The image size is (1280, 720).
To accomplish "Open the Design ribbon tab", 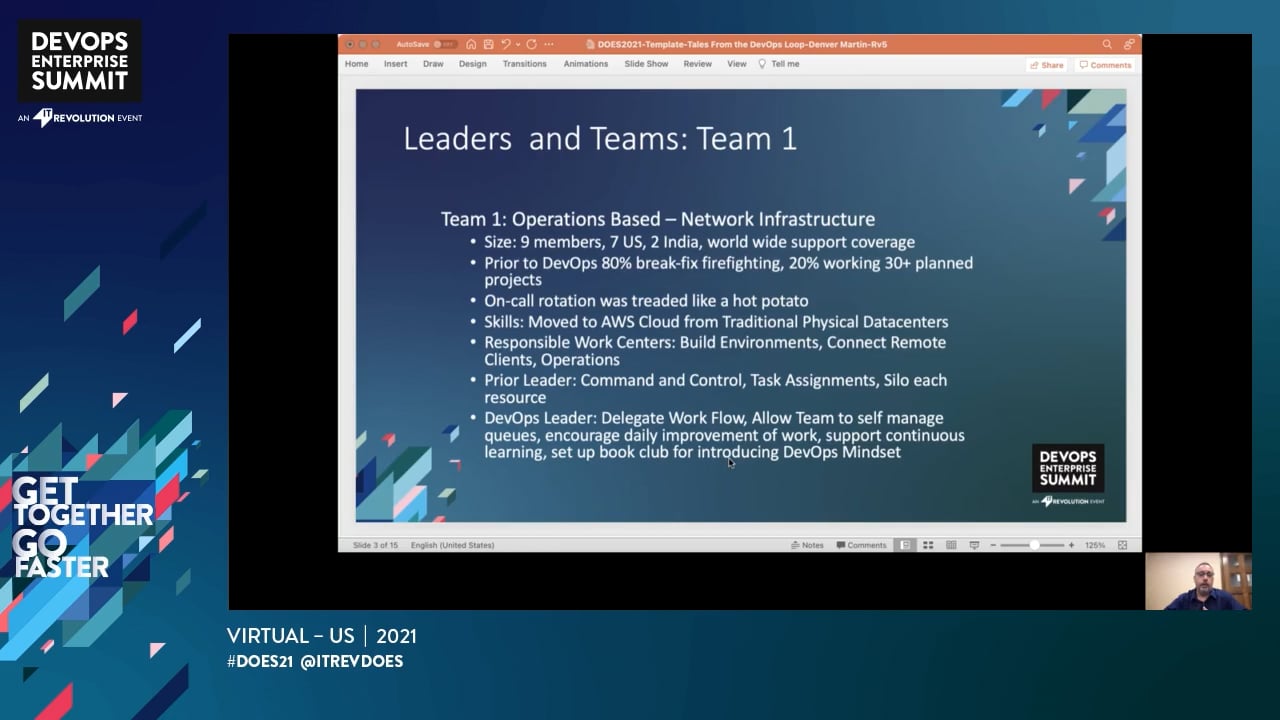I will point(473,64).
